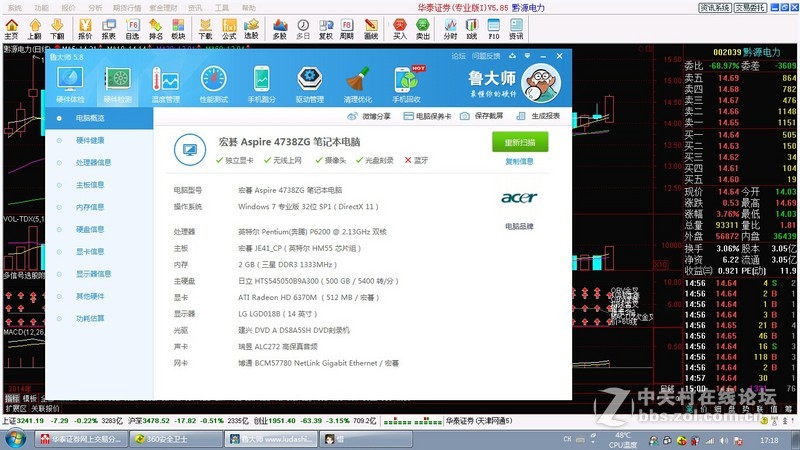The height and width of the screenshot is (450, 800).
Task: Click the 下翻 page-down arrow icon
Action: pos(57,29)
